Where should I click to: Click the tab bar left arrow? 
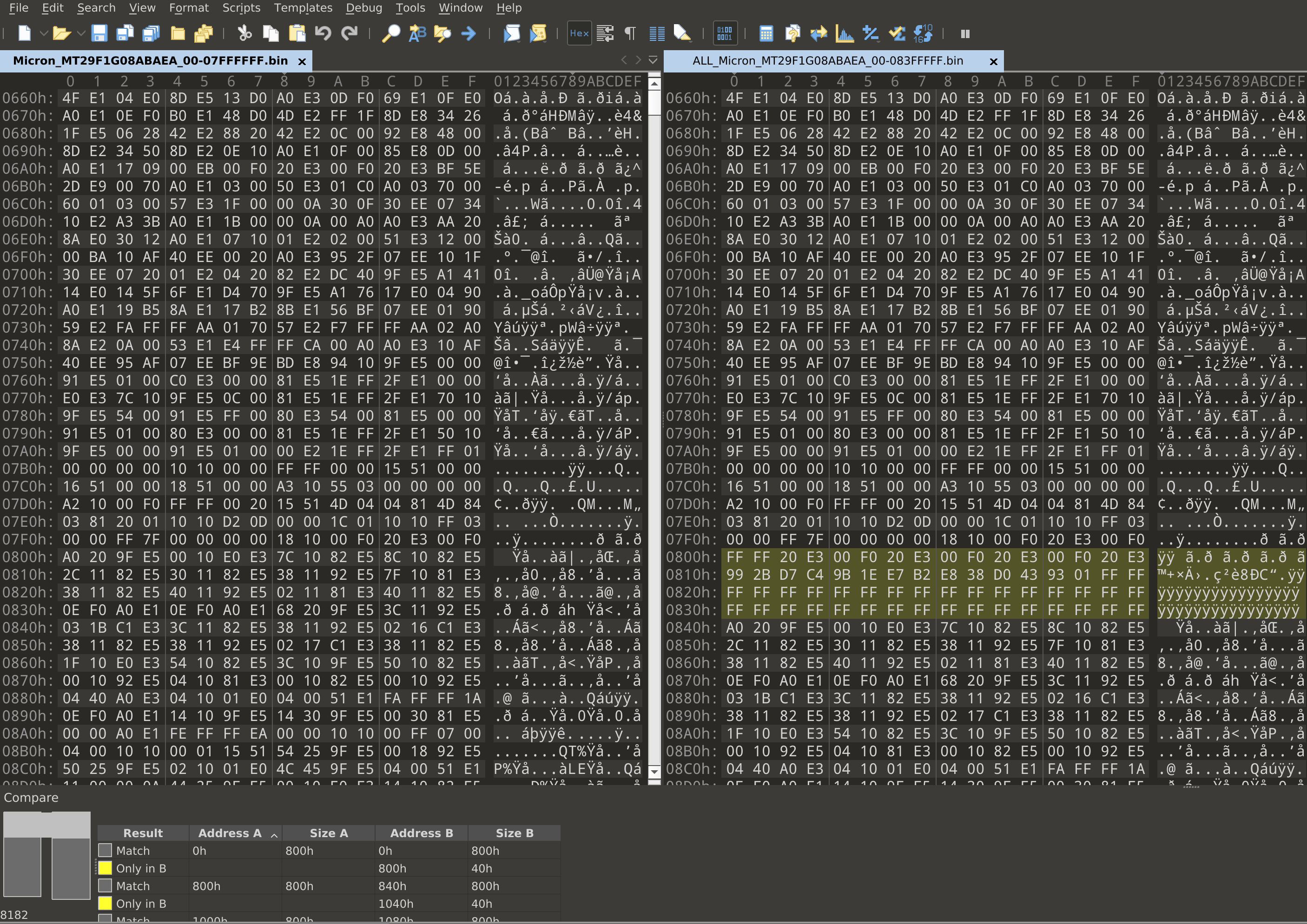tap(624, 60)
